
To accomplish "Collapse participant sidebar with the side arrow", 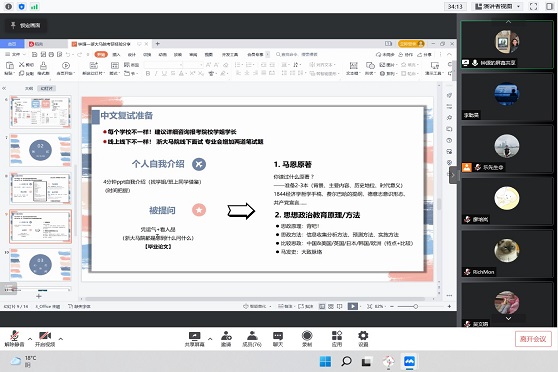I will click(x=453, y=175).
